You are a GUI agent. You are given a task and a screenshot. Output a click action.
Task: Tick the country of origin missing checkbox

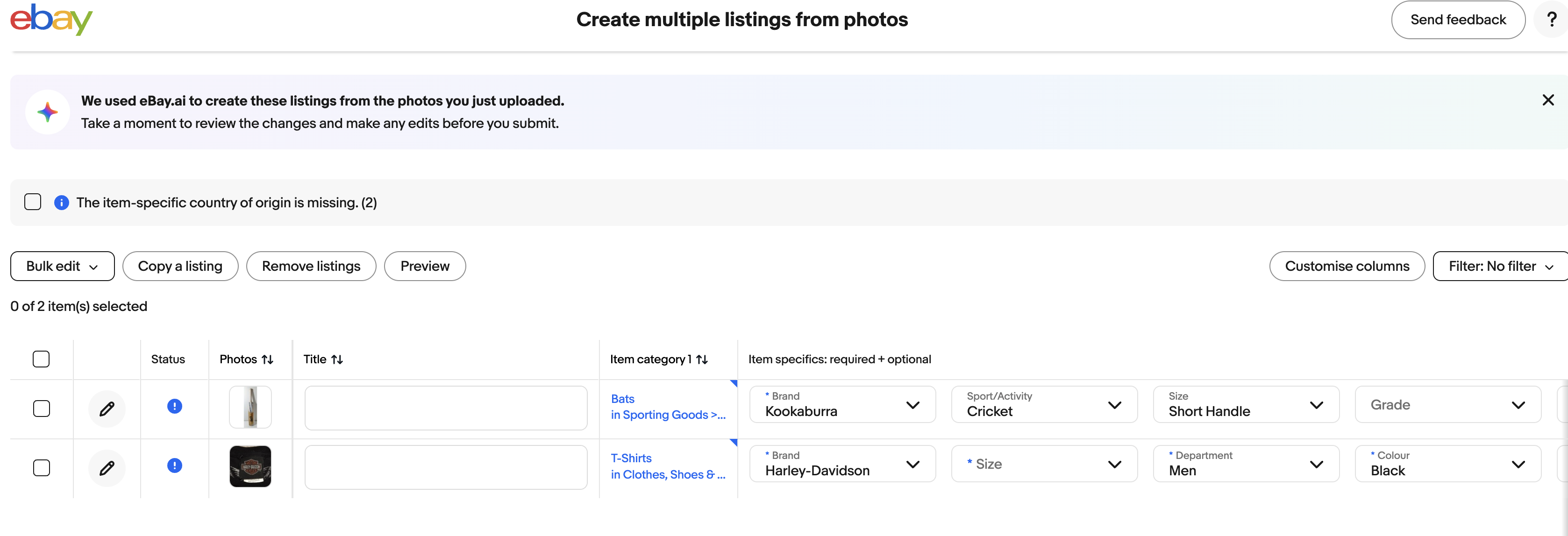[33, 202]
